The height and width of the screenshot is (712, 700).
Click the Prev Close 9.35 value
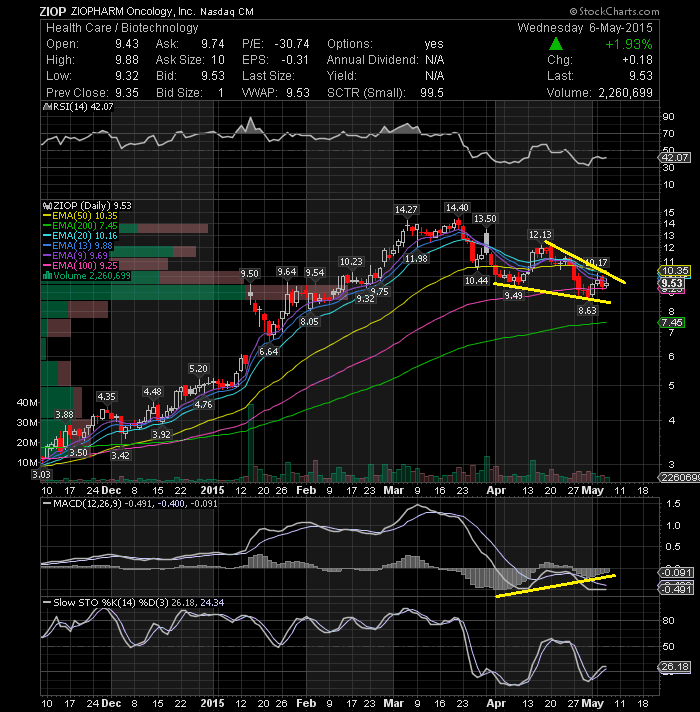[x=127, y=93]
